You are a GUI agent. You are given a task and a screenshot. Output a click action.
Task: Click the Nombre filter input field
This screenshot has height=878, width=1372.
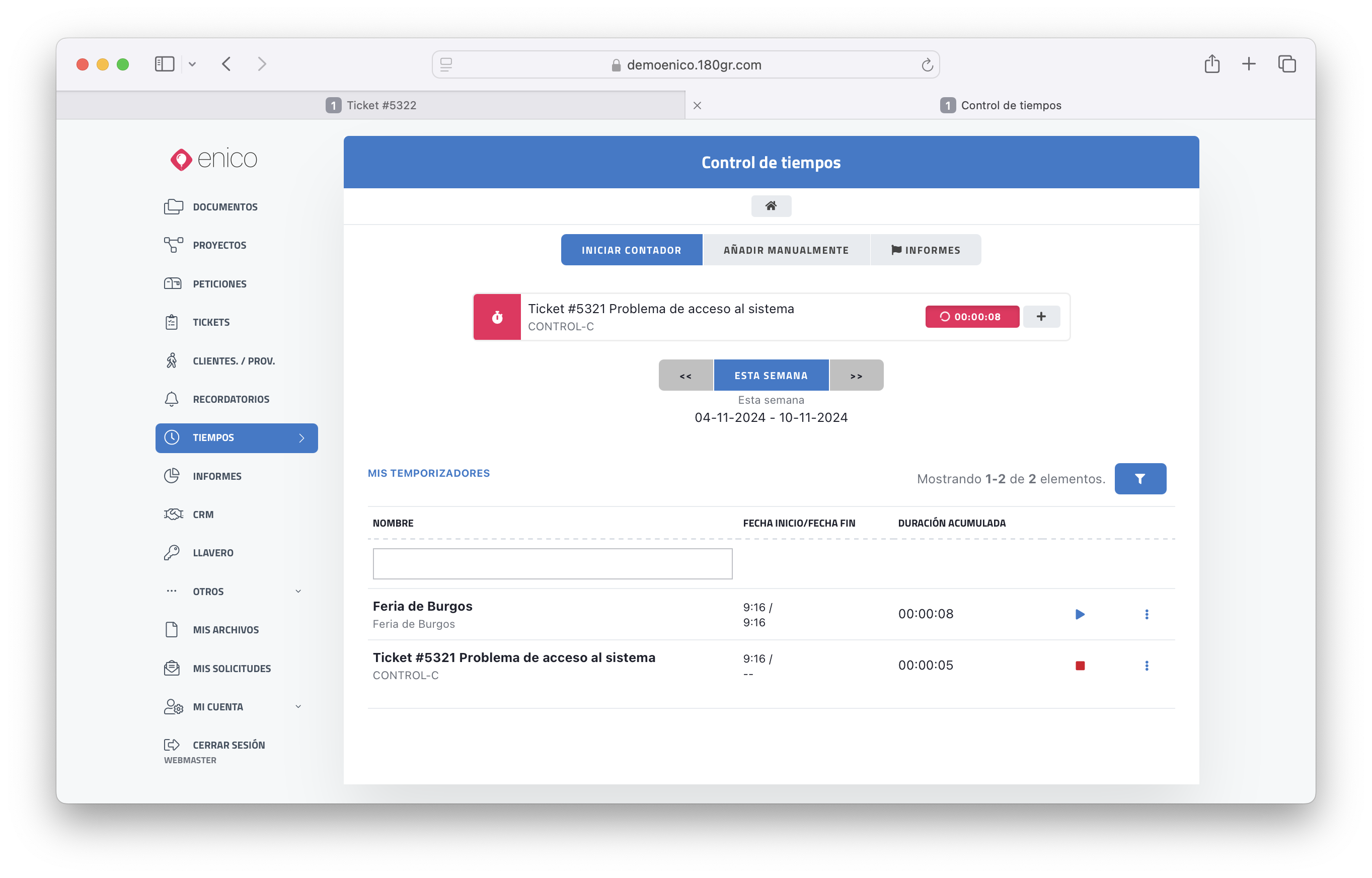(x=552, y=564)
